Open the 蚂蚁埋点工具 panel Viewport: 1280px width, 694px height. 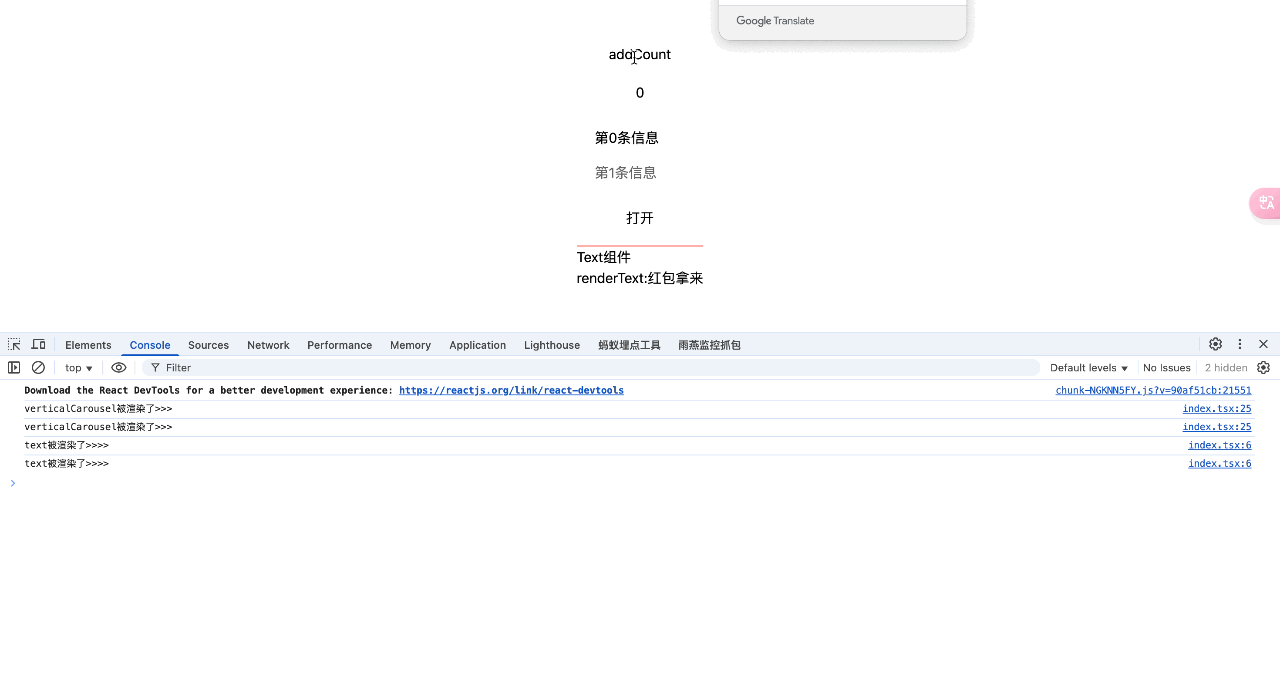click(x=629, y=345)
